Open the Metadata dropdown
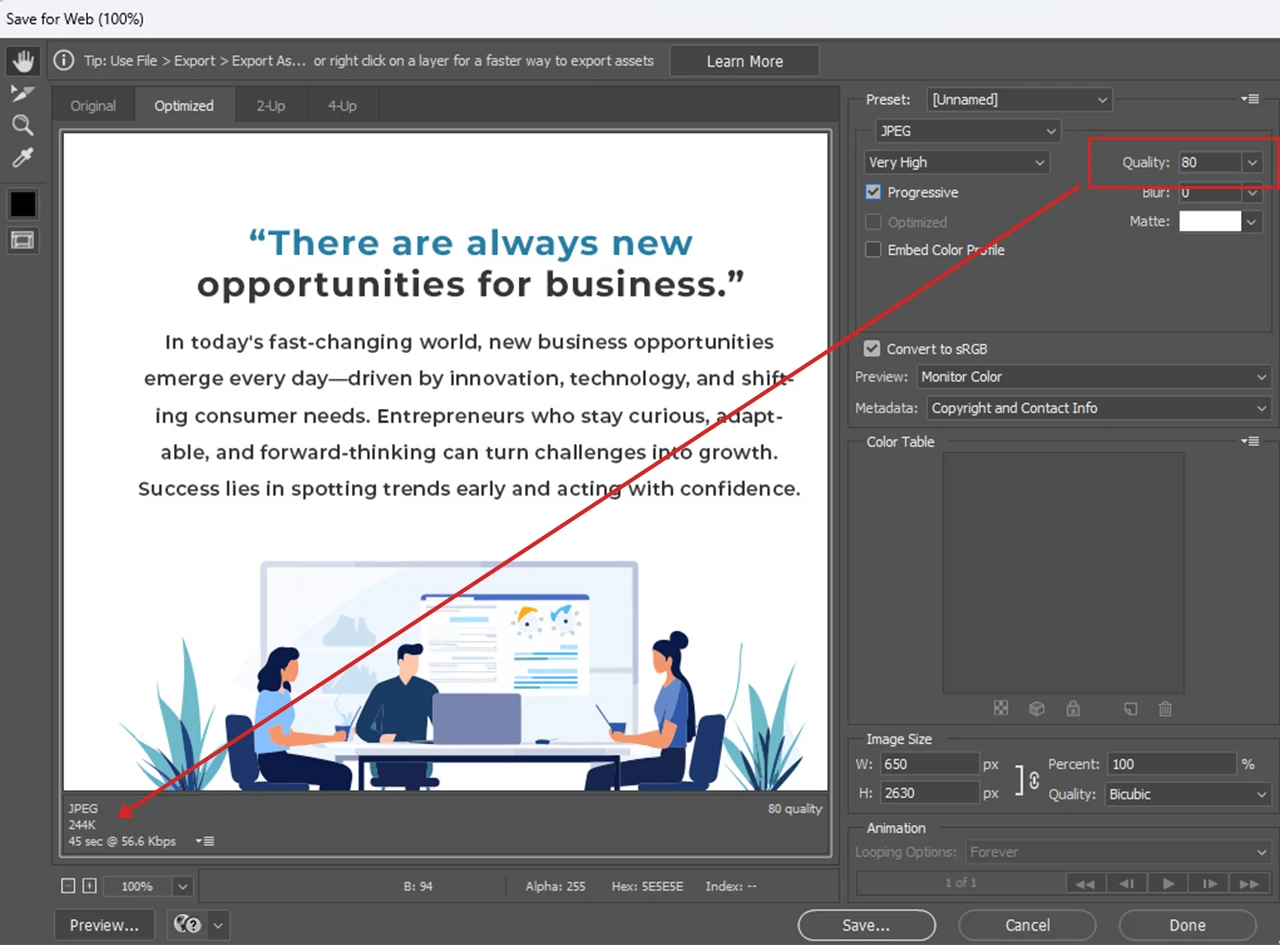The width and height of the screenshot is (1280, 945). pyautogui.click(x=1099, y=408)
